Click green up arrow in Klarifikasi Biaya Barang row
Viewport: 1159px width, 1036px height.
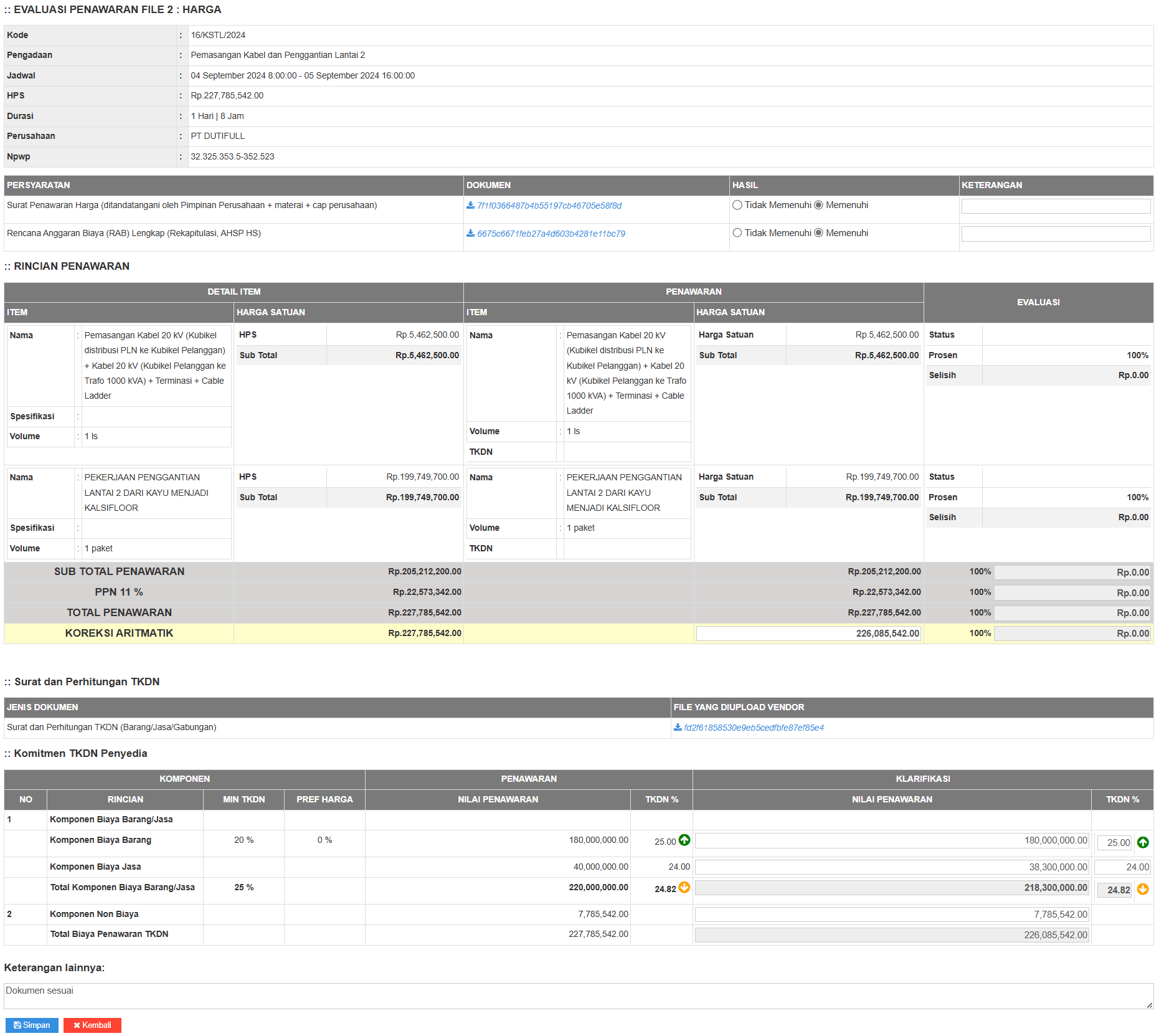coord(1143,842)
